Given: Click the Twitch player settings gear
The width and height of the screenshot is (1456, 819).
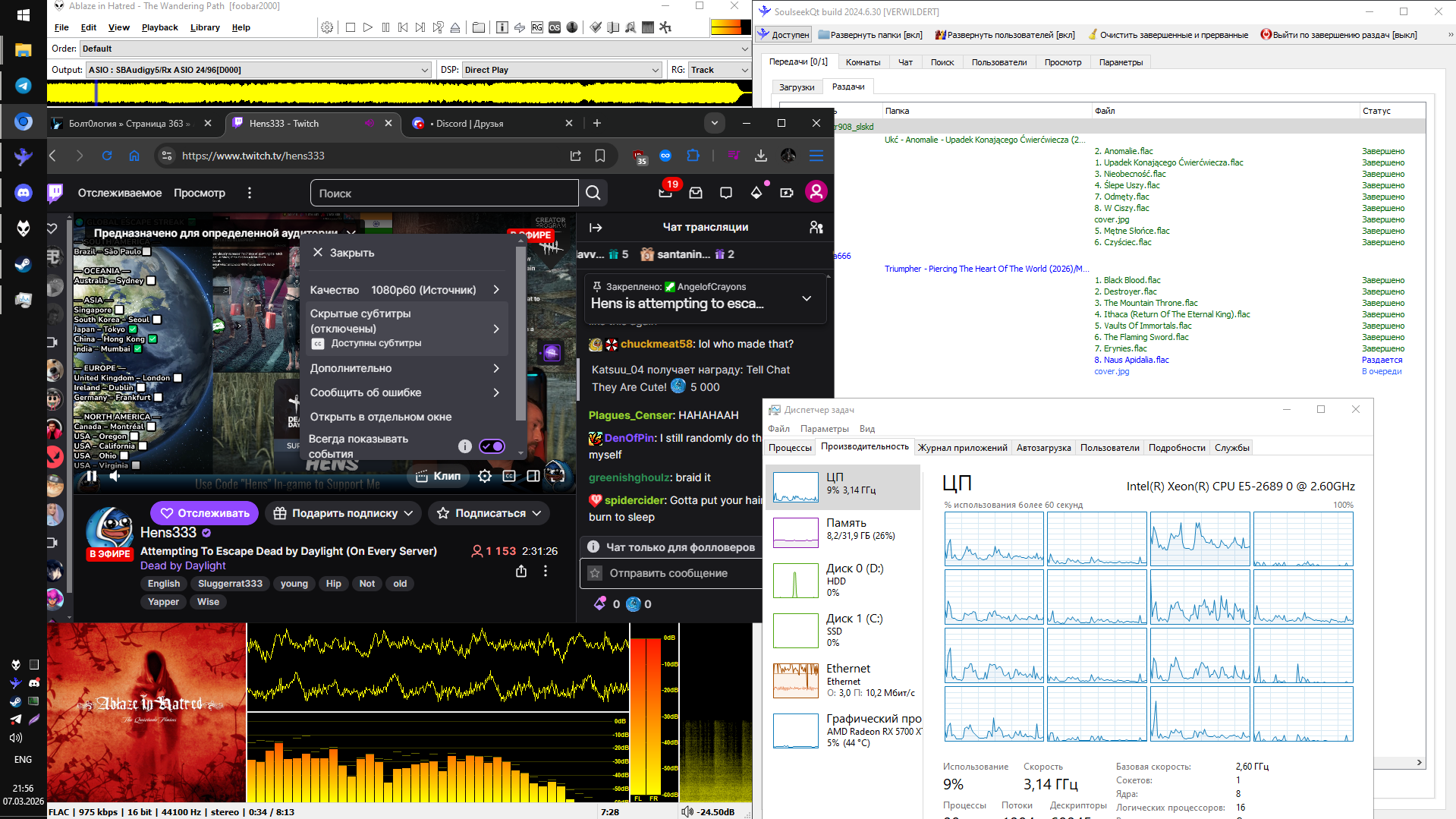Looking at the screenshot, I should pyautogui.click(x=485, y=476).
